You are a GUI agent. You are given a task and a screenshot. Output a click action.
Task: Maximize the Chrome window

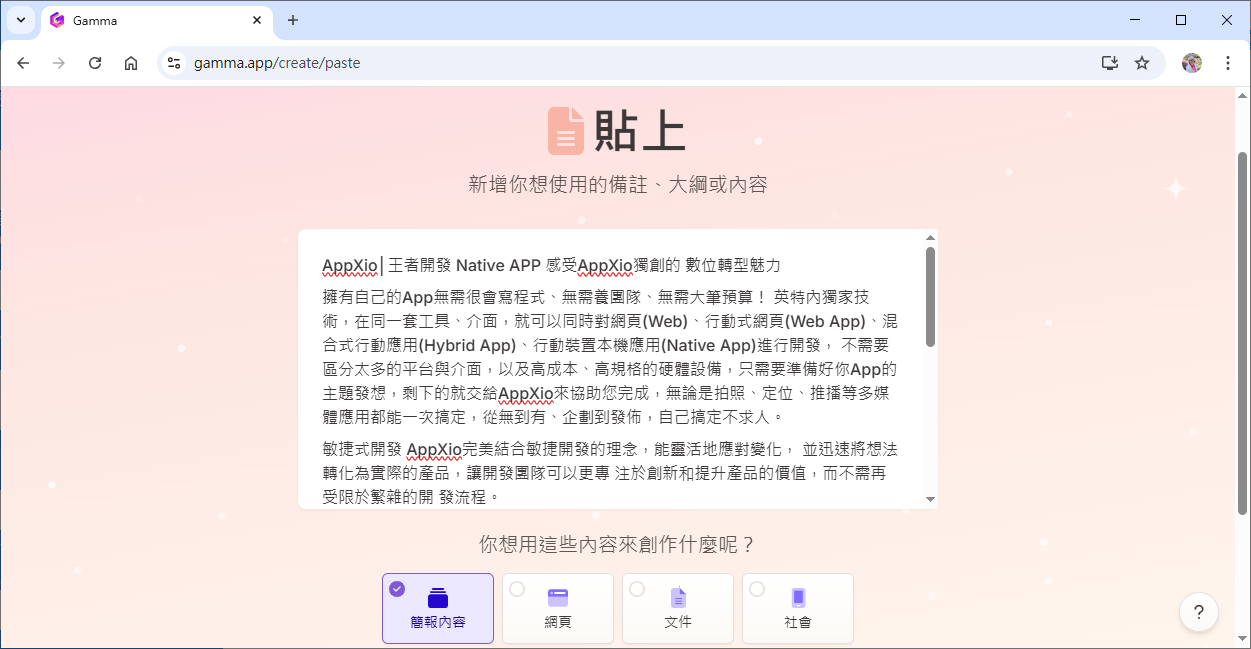[1181, 20]
